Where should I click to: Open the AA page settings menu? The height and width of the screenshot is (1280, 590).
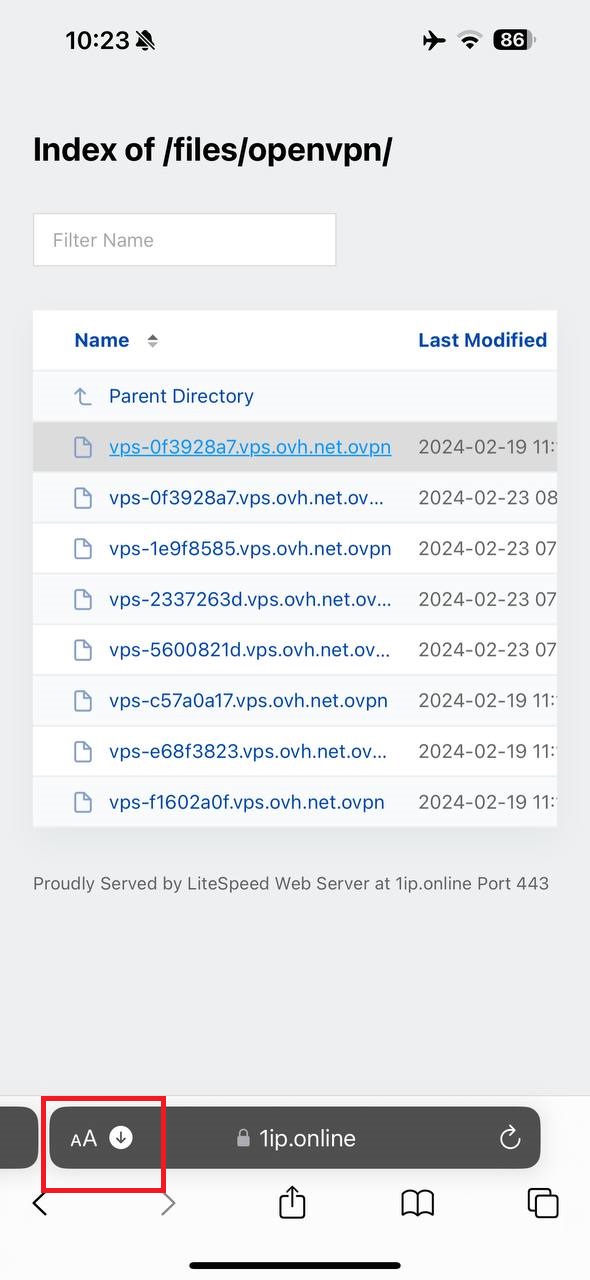pyautogui.click(x=84, y=1138)
